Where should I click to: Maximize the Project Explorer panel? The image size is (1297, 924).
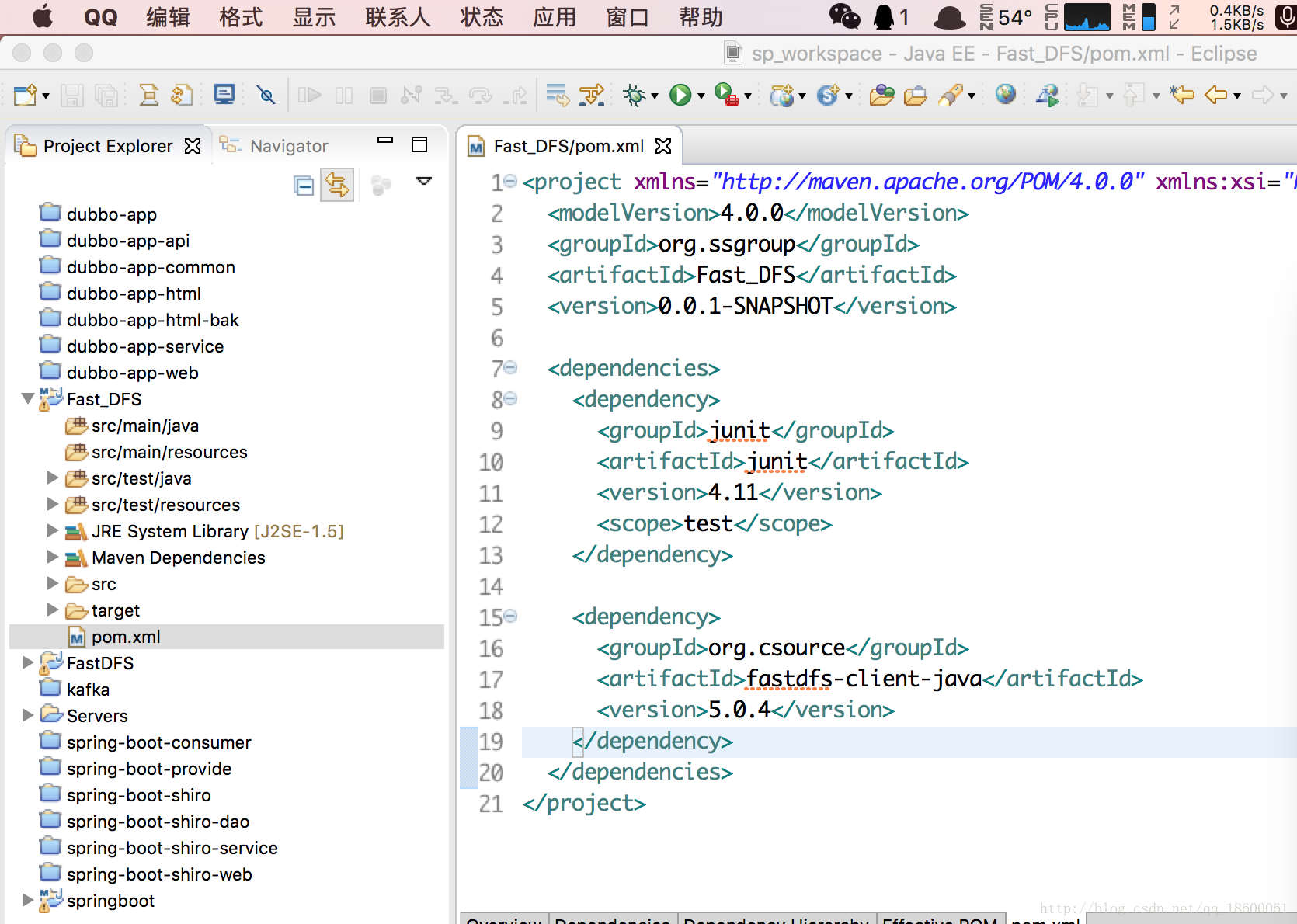click(x=419, y=144)
